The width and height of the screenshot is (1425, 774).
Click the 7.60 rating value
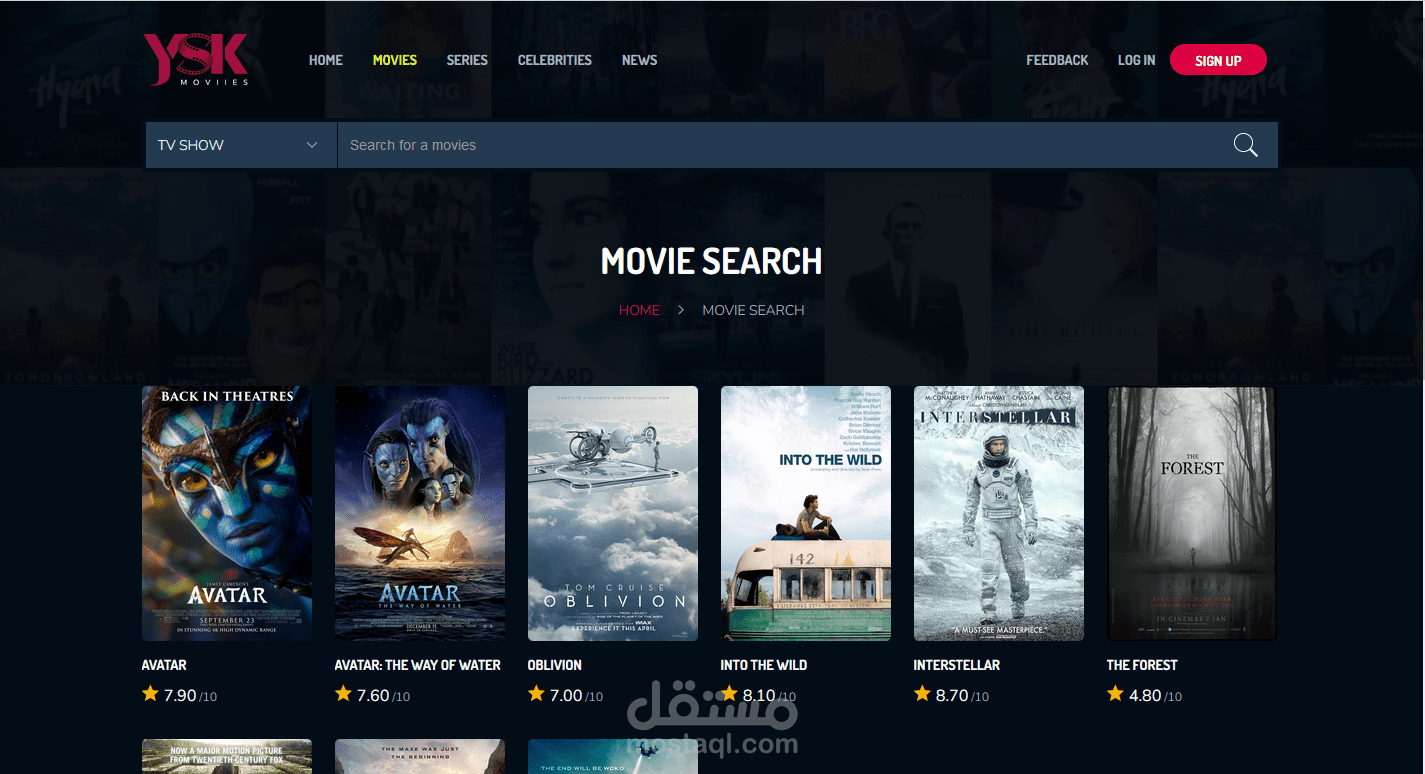click(x=373, y=695)
